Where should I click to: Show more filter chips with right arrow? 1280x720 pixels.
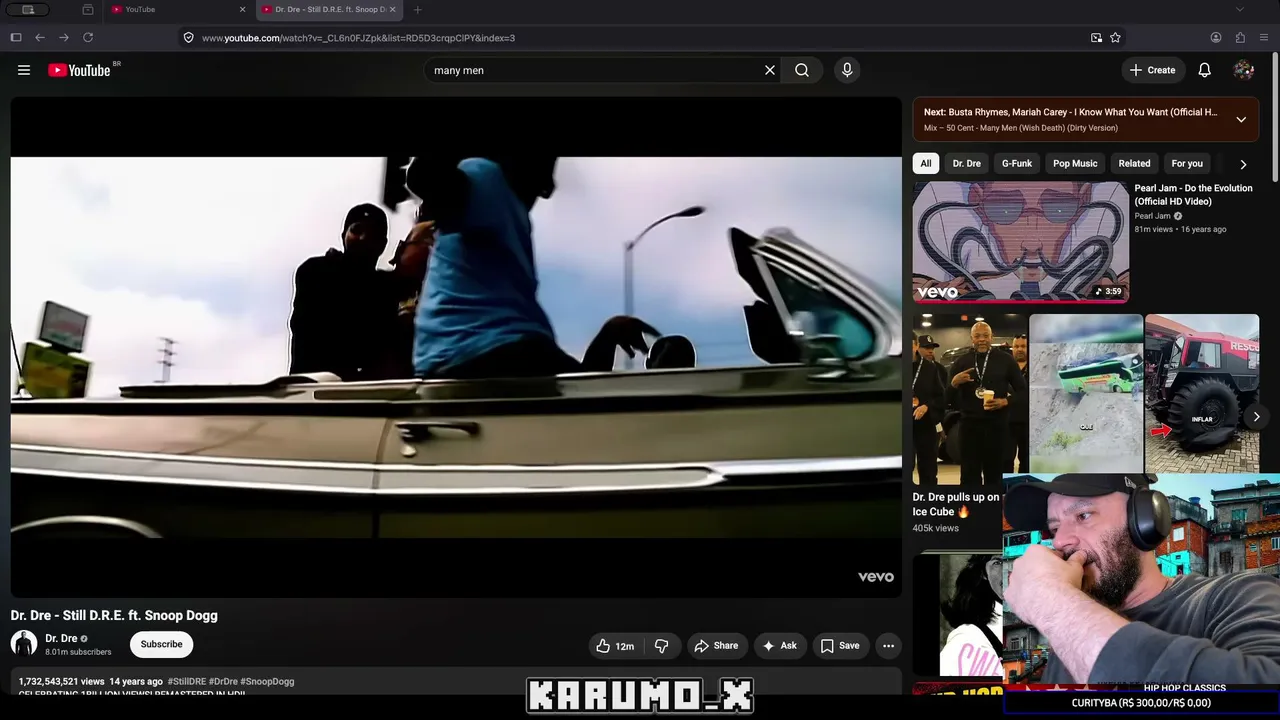[1243, 164]
